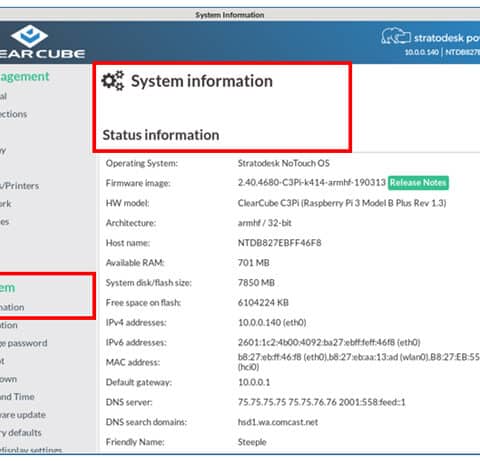This screenshot has height=461, width=480.
Task: Click the Available RAM label
Action: pyautogui.click(x=135, y=263)
